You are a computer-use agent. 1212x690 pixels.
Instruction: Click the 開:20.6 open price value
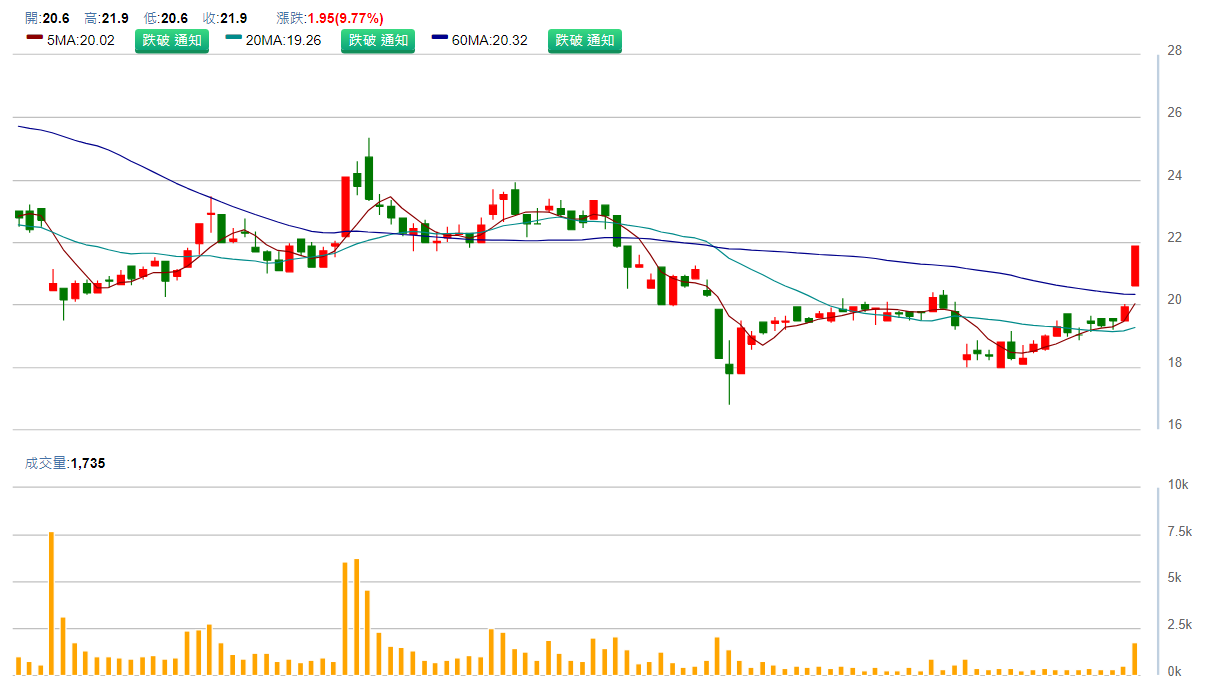pos(47,18)
